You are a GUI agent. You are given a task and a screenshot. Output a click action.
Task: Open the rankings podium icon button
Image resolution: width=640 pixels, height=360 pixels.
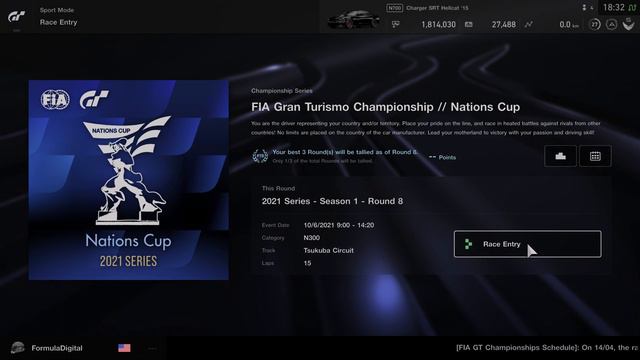pyautogui.click(x=560, y=156)
